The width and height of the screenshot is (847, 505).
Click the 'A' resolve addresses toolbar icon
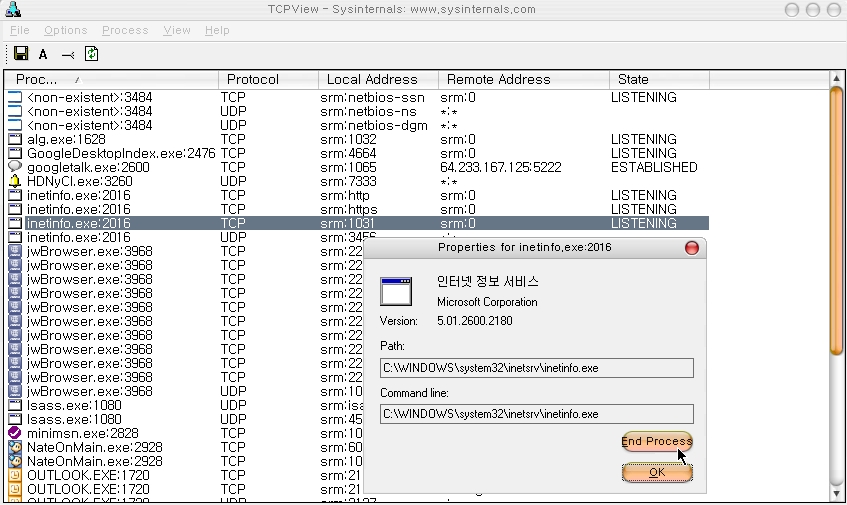(43, 54)
